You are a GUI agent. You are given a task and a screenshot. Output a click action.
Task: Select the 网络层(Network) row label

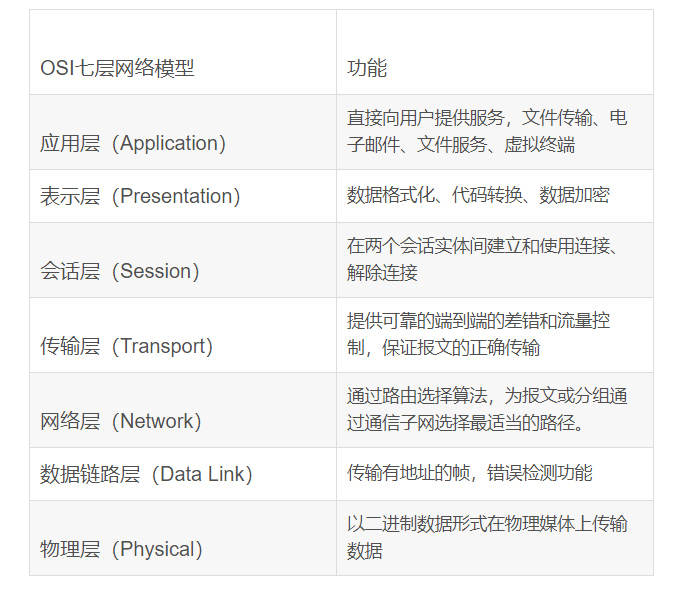(120, 421)
